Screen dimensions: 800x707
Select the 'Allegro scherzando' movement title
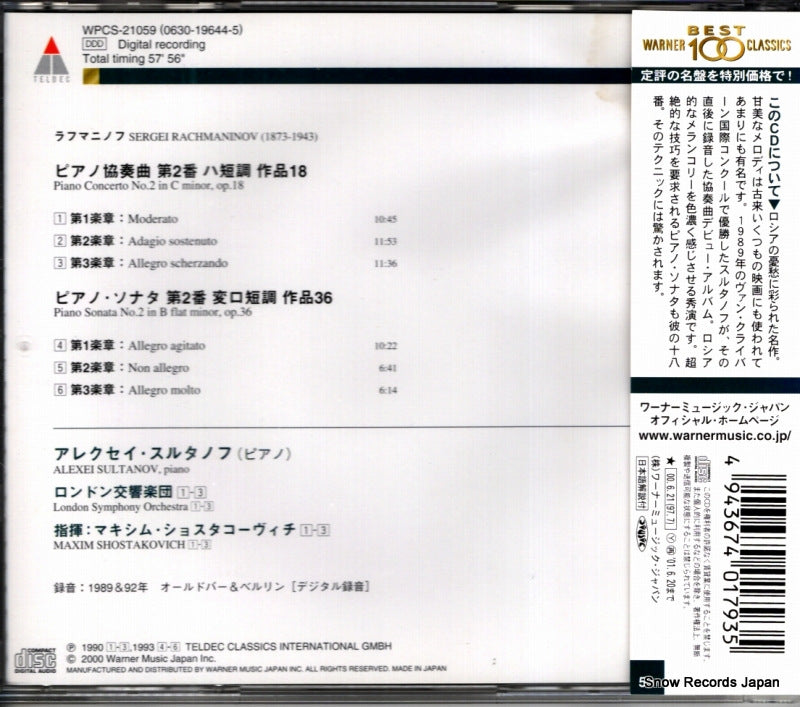(178, 263)
